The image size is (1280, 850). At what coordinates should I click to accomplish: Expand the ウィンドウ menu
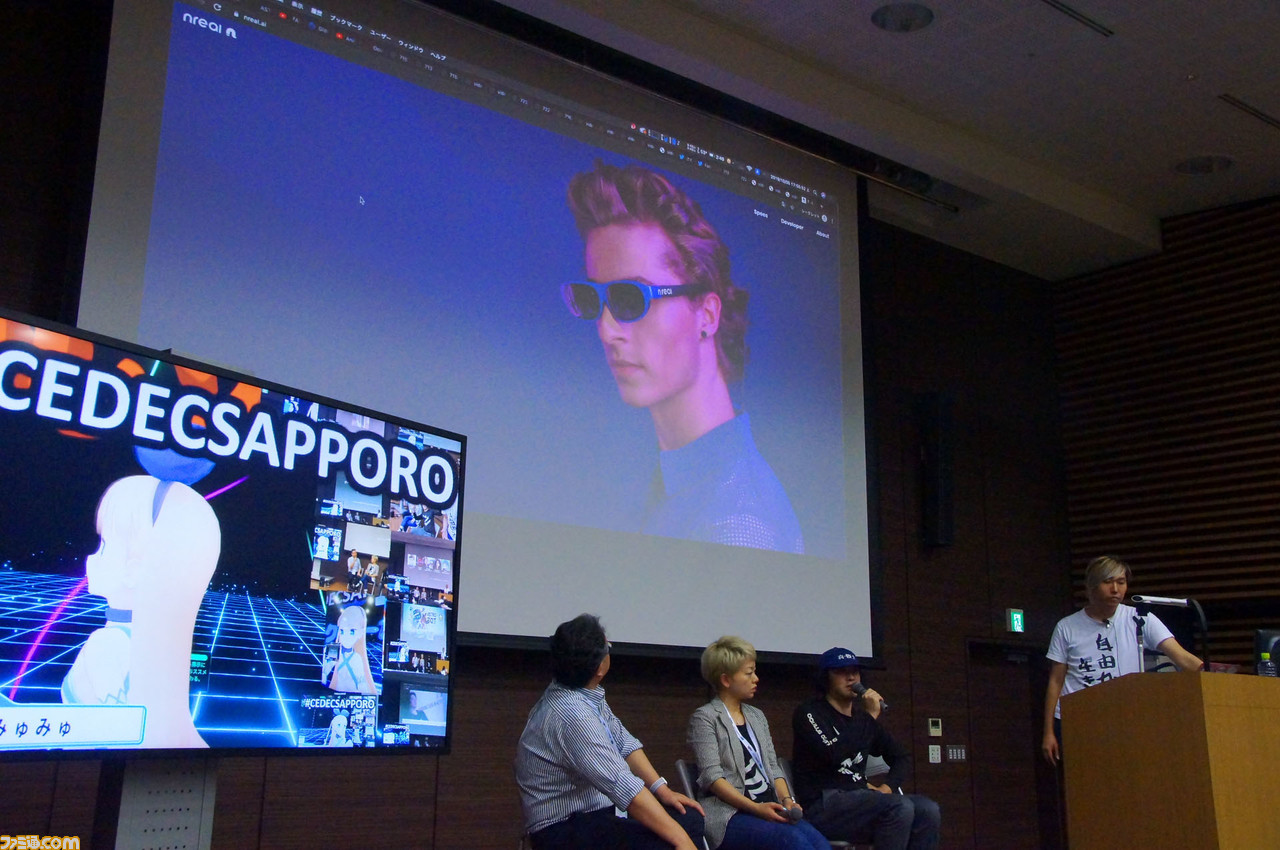pyautogui.click(x=411, y=44)
